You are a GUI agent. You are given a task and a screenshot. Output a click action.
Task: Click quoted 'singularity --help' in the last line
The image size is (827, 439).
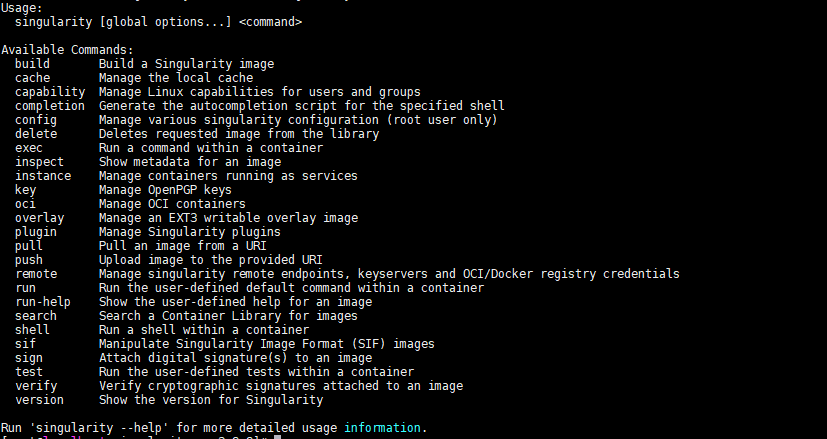99,427
